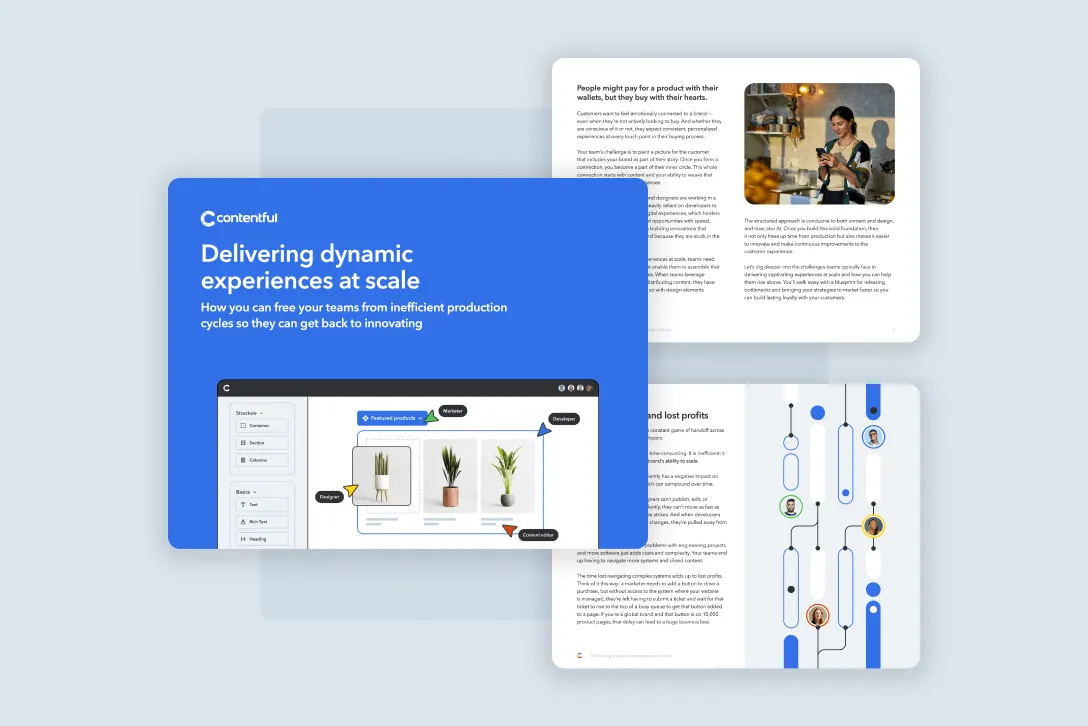Viewport: 1088px width, 726px height.
Task: Select the Section element icon
Action: tap(242, 443)
